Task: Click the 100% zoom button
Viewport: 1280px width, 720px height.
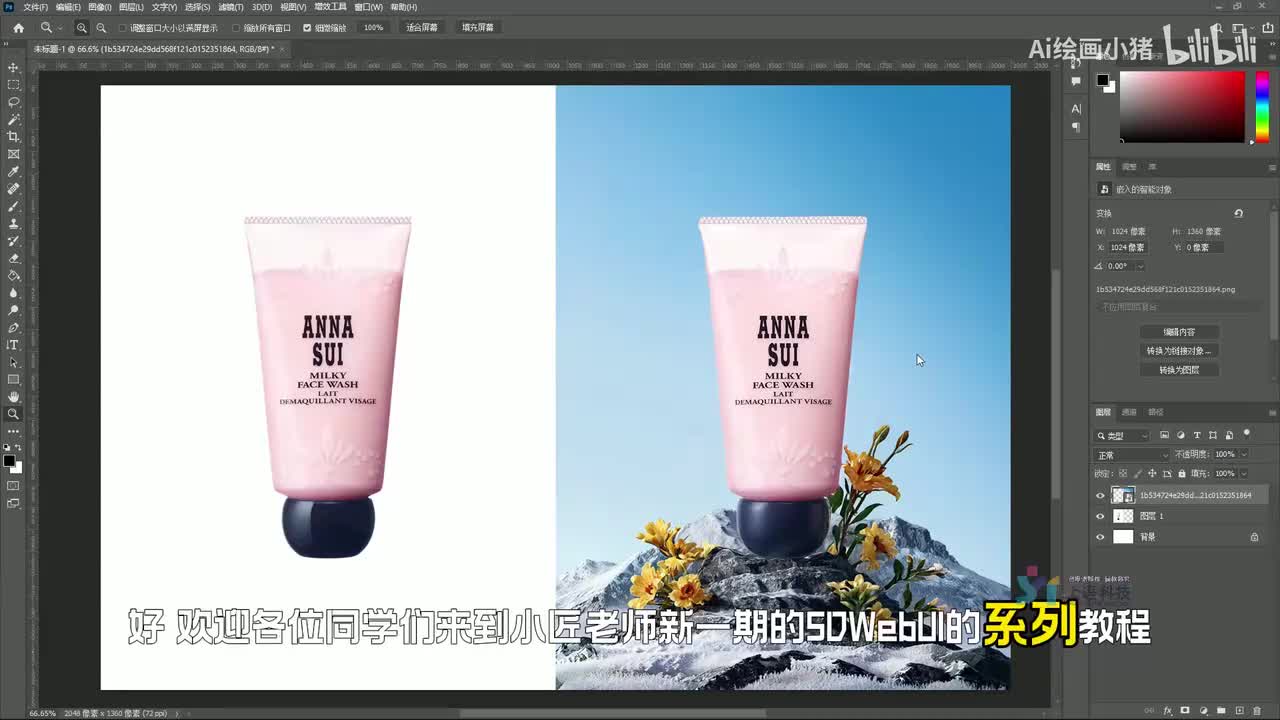Action: [x=373, y=28]
